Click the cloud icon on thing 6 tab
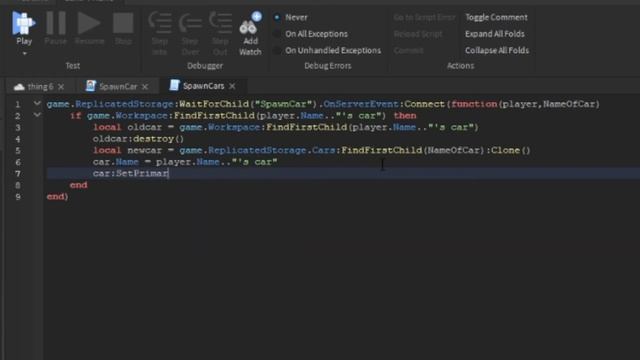640x360 pixels. click(x=19, y=87)
